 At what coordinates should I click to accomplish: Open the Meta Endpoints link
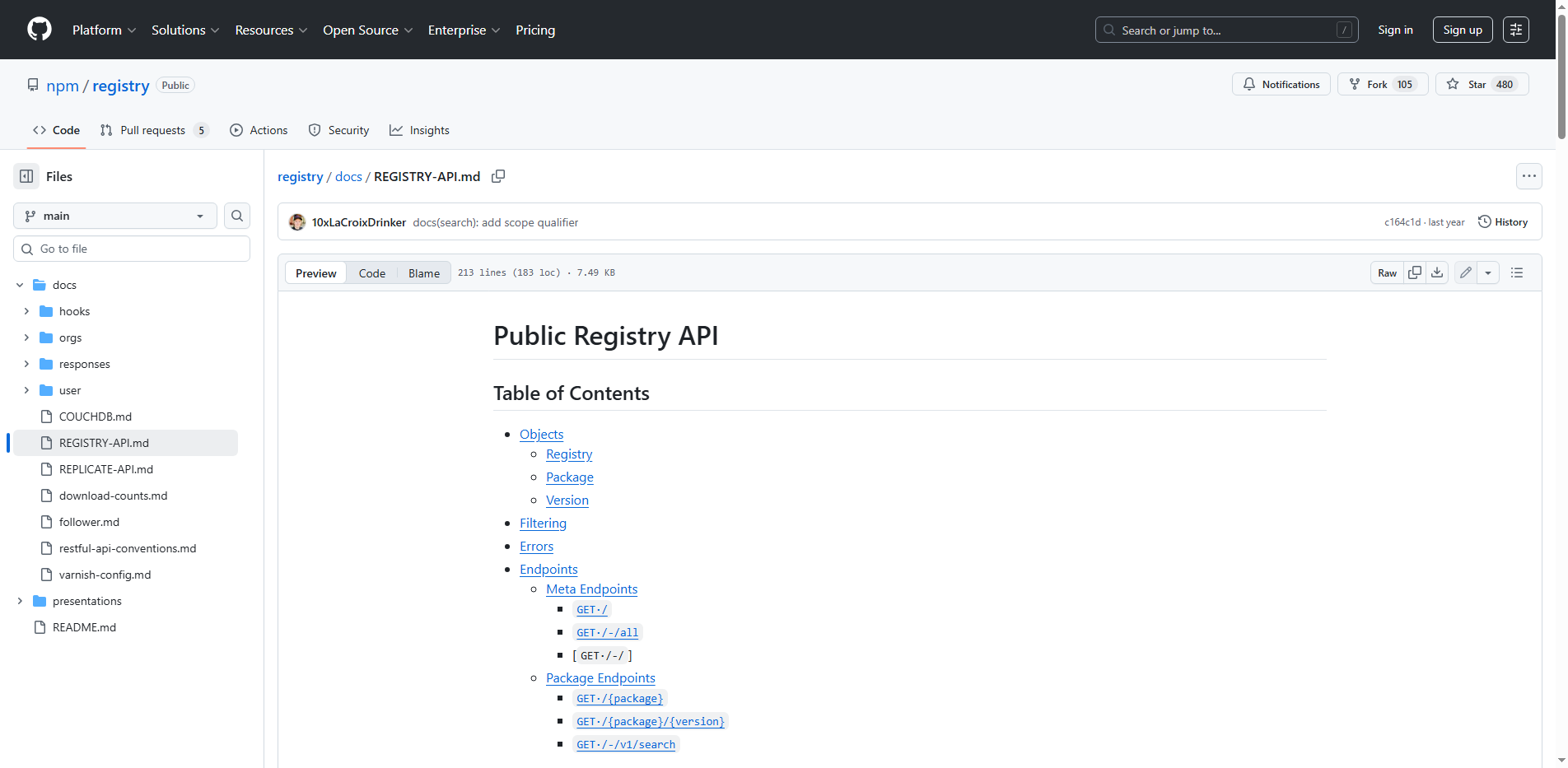point(591,589)
